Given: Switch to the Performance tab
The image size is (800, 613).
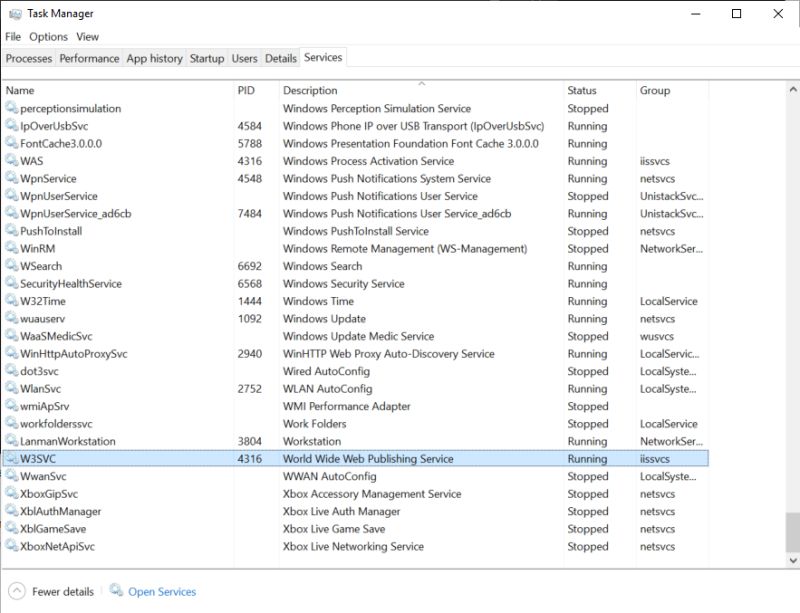Looking at the screenshot, I should coord(89,58).
